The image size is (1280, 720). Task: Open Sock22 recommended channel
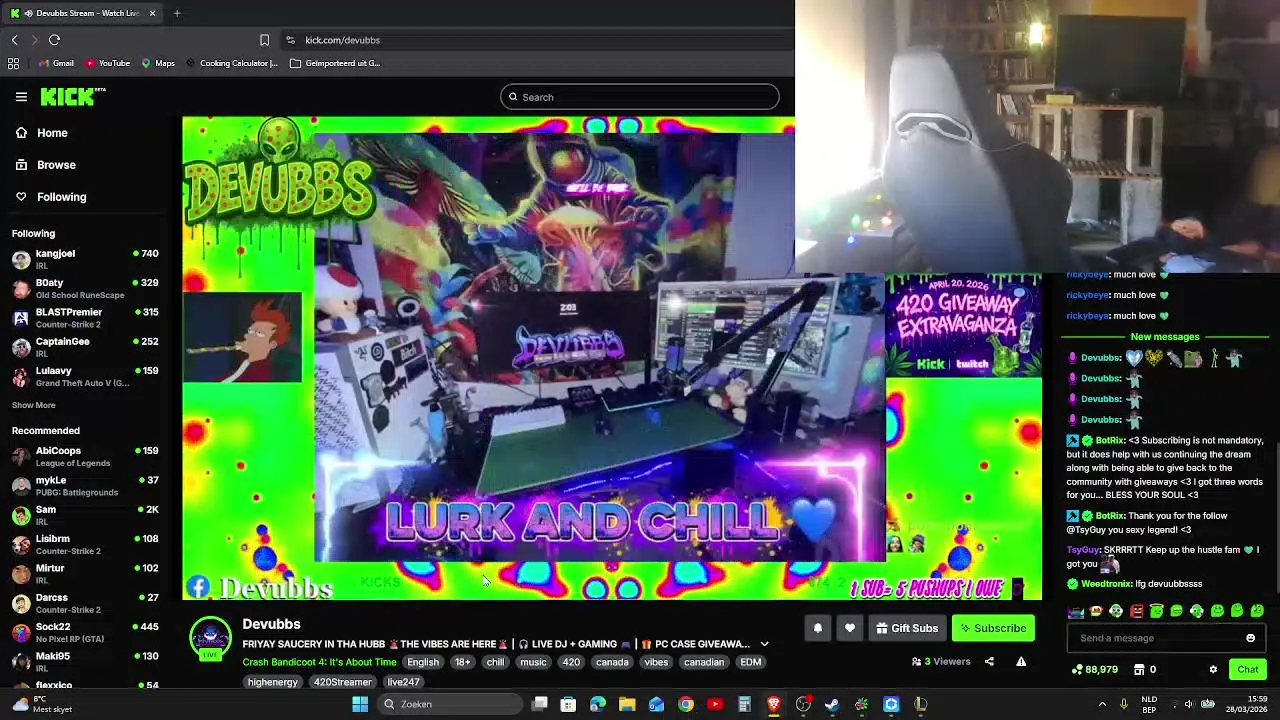click(85, 632)
